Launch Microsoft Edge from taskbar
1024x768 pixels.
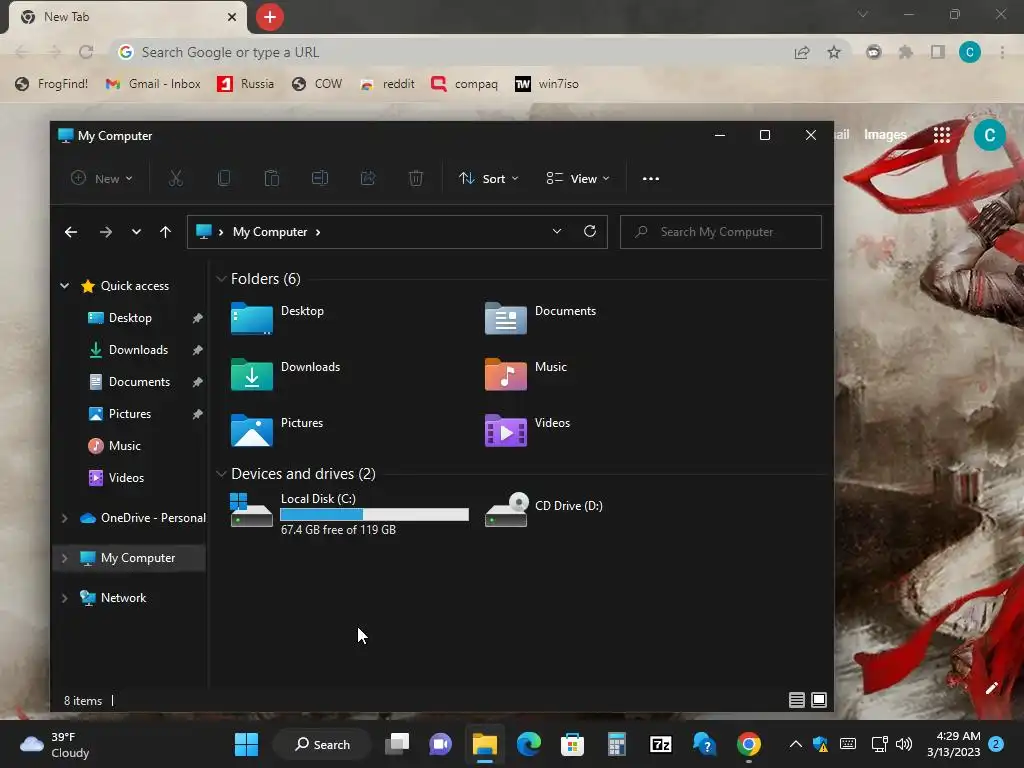click(529, 744)
